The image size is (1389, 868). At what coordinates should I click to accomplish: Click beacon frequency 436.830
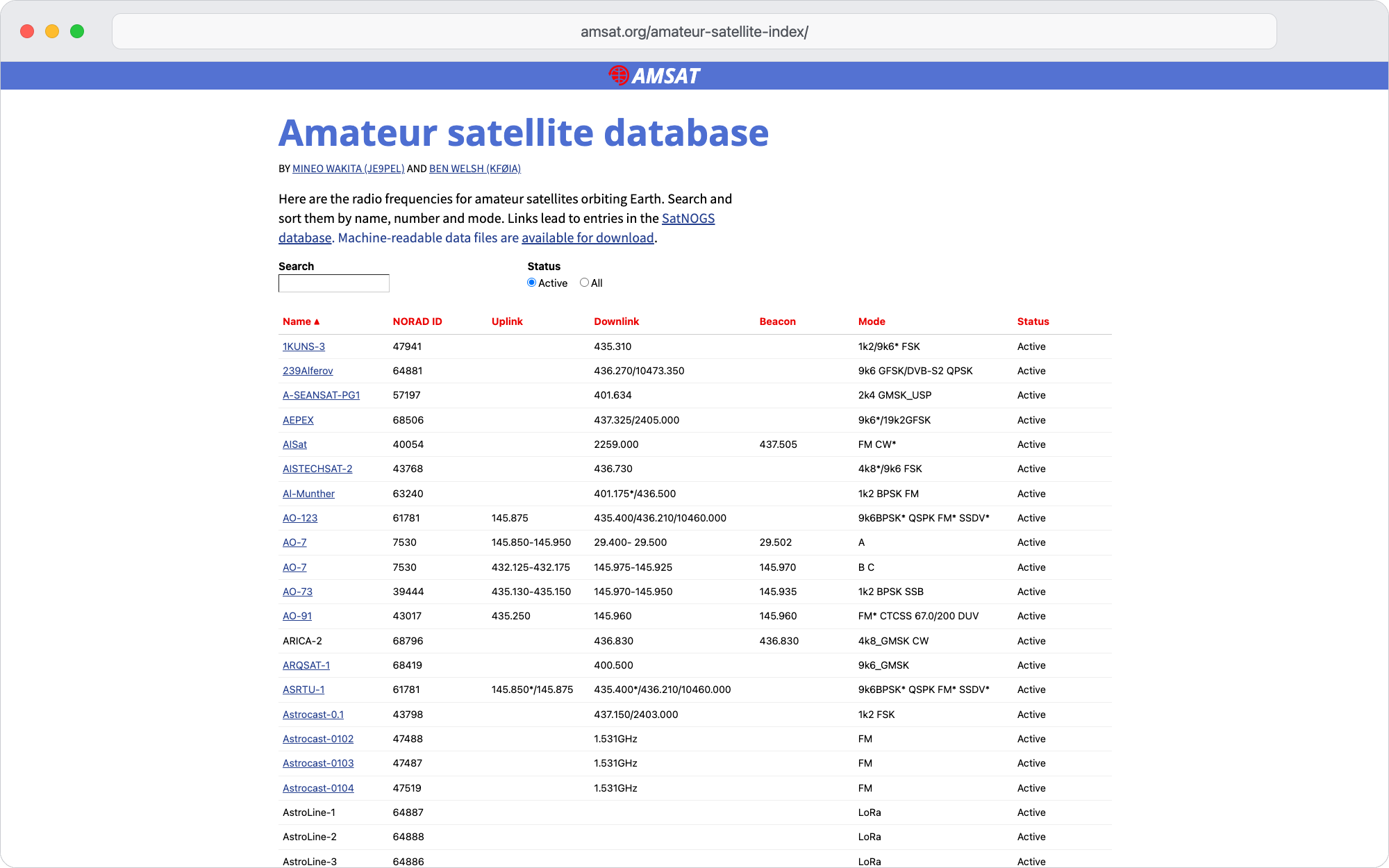779,641
